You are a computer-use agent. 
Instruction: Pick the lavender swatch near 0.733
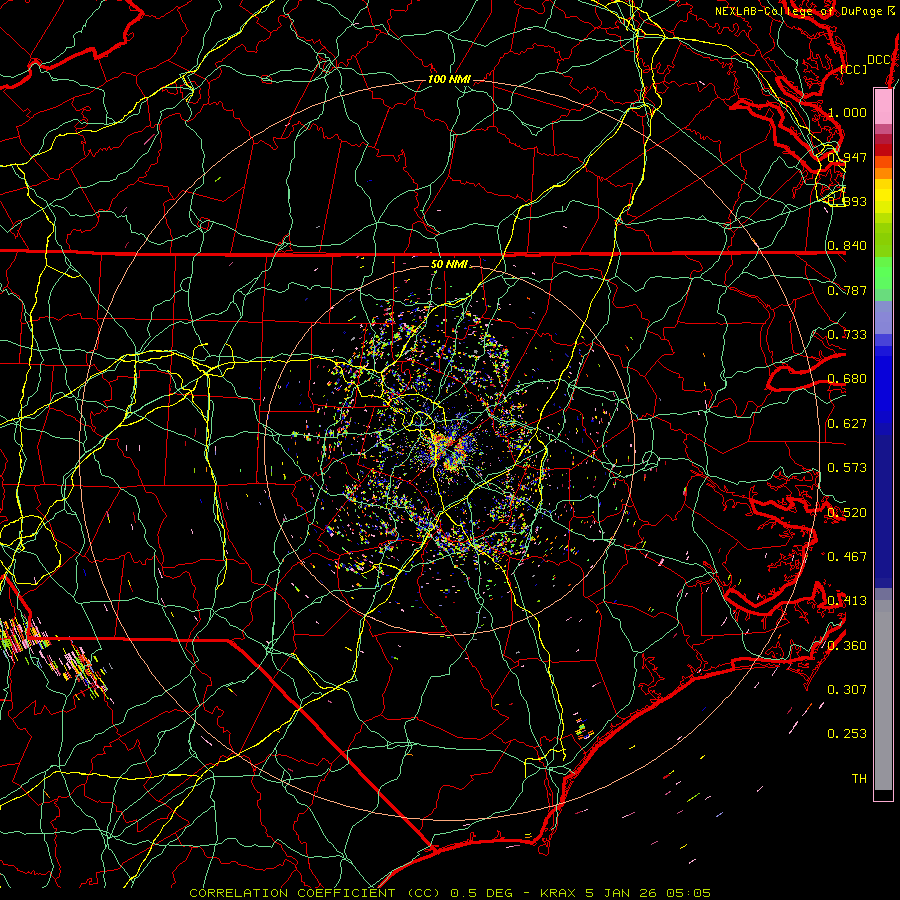click(x=883, y=318)
